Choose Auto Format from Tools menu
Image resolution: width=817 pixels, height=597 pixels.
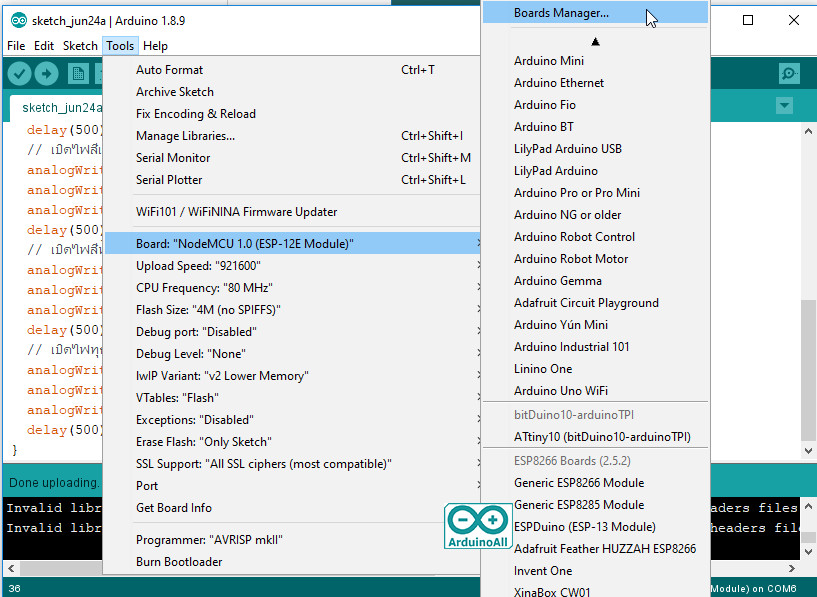292,70
